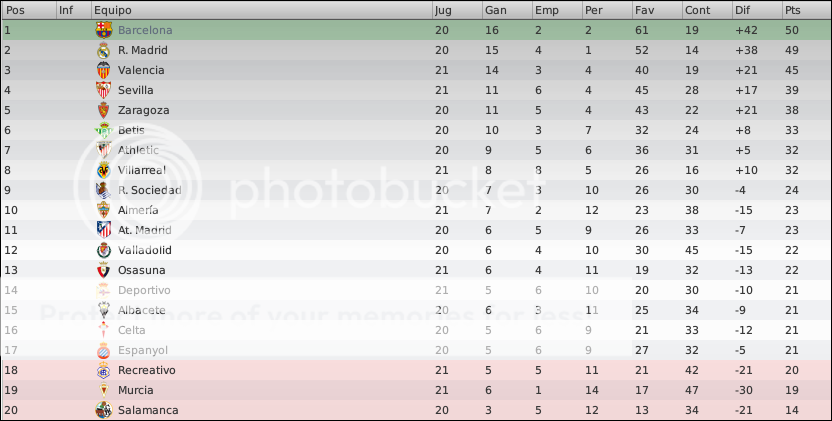Click the Pos column header
The height and width of the screenshot is (421, 832).
(x=29, y=10)
